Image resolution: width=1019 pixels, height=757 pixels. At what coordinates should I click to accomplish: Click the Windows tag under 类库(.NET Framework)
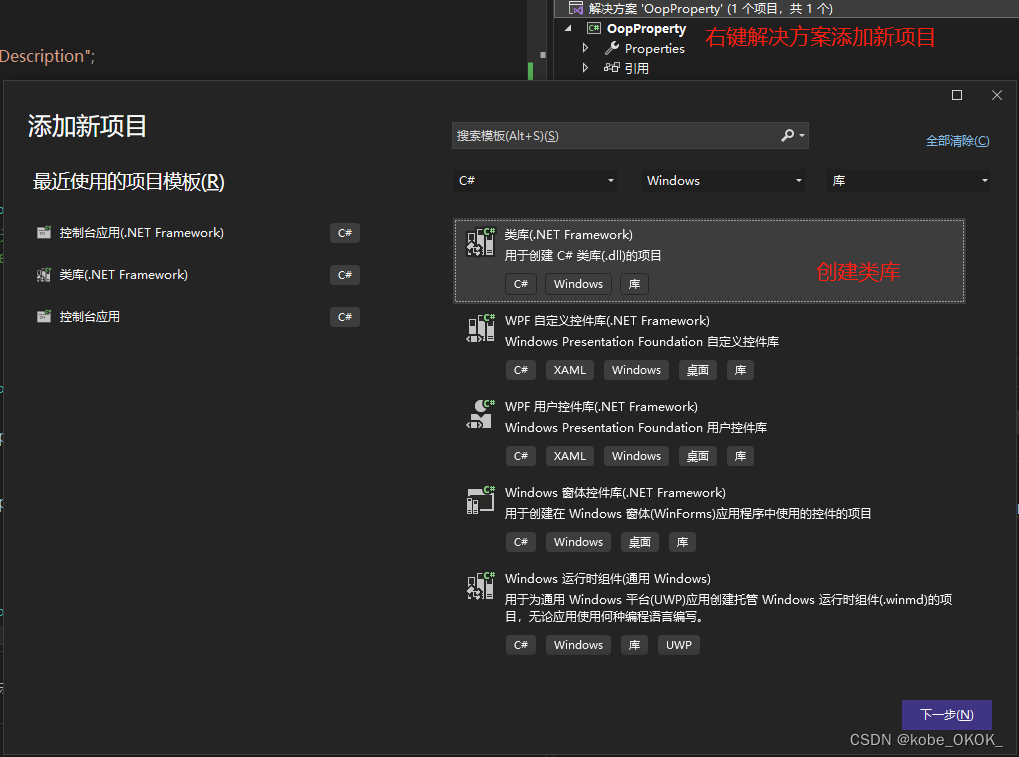pos(578,284)
